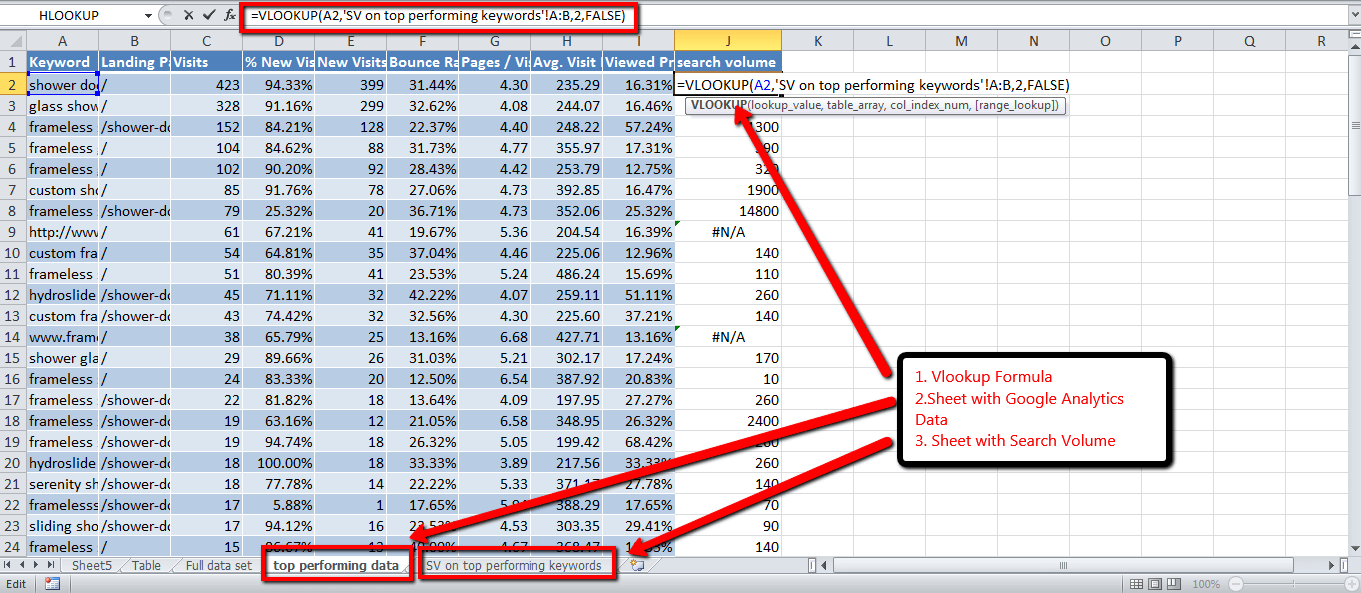Image resolution: width=1361 pixels, height=593 pixels.
Task: Select row 20 header
Action: tap(13, 463)
